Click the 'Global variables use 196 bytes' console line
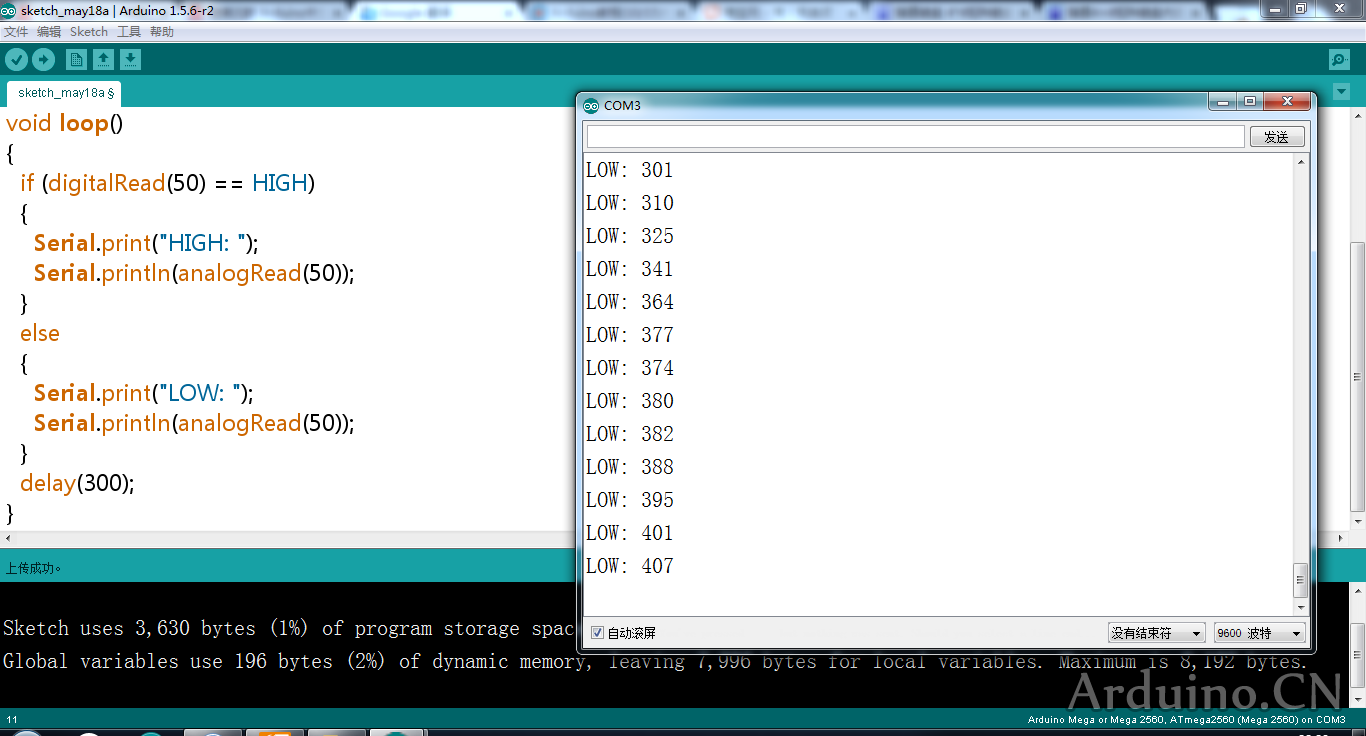The image size is (1366, 736). click(654, 662)
